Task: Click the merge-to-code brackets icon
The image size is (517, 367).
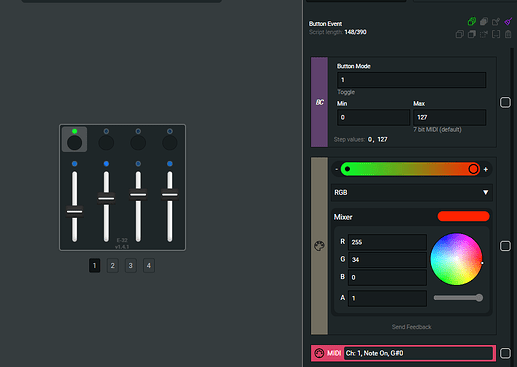Action: pos(496,34)
